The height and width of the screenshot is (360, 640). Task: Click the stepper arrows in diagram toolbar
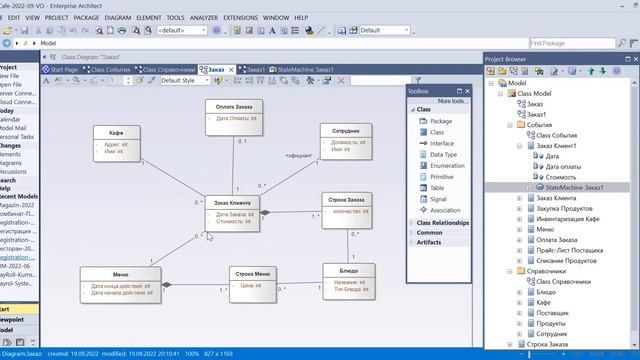(x=129, y=81)
